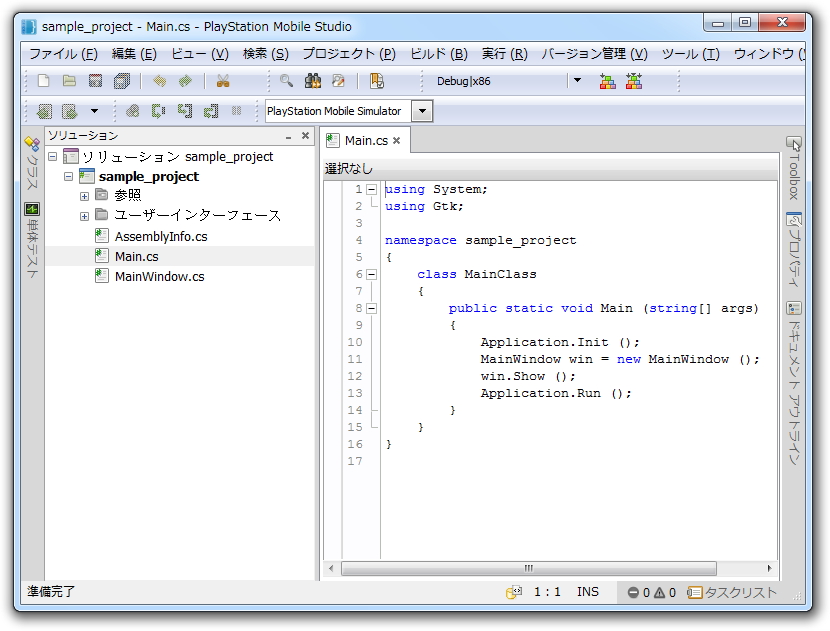Collapse the sample_project project node
The height and width of the screenshot is (631, 830).
[x=68, y=176]
